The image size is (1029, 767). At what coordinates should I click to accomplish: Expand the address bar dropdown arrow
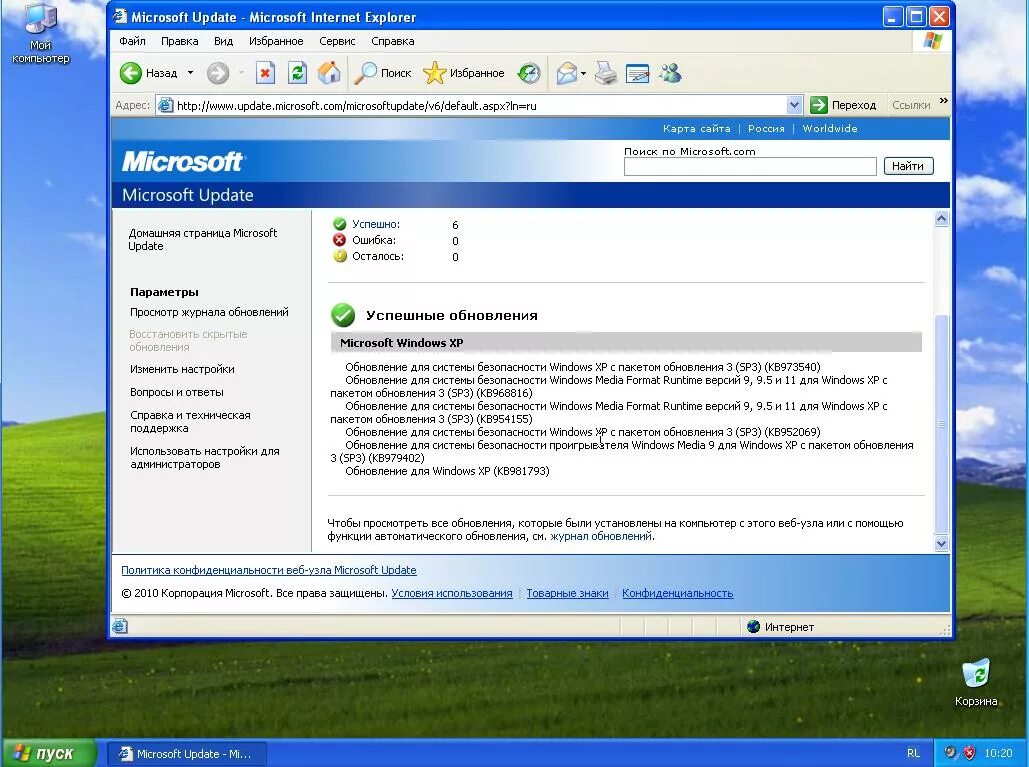tap(793, 105)
